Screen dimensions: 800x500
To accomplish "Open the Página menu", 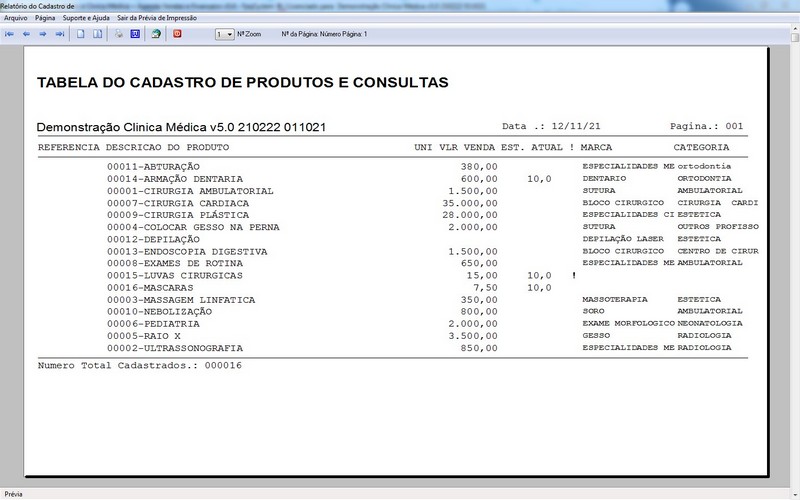I will 45,18.
